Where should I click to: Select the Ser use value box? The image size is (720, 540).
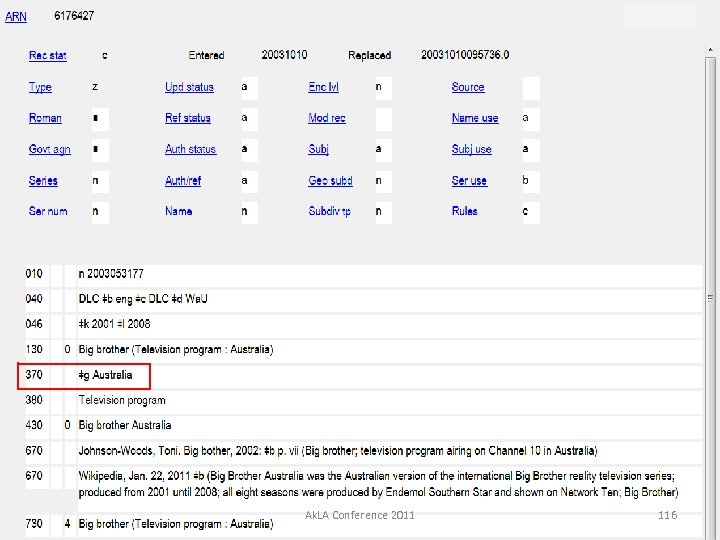[x=530, y=181]
